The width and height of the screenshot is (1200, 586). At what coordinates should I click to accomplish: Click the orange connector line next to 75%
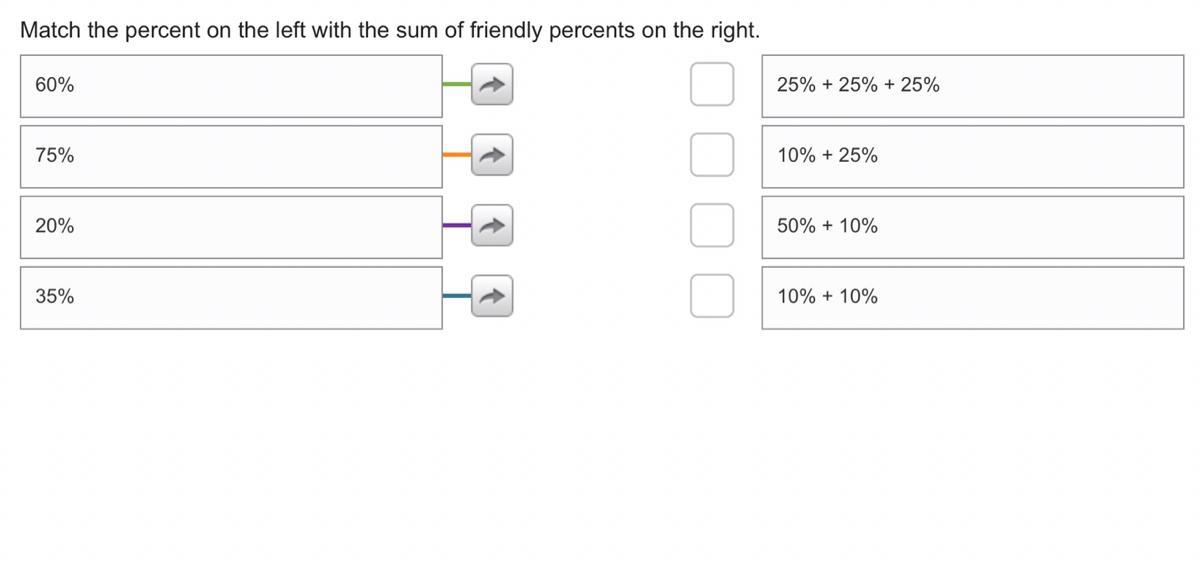[457, 155]
